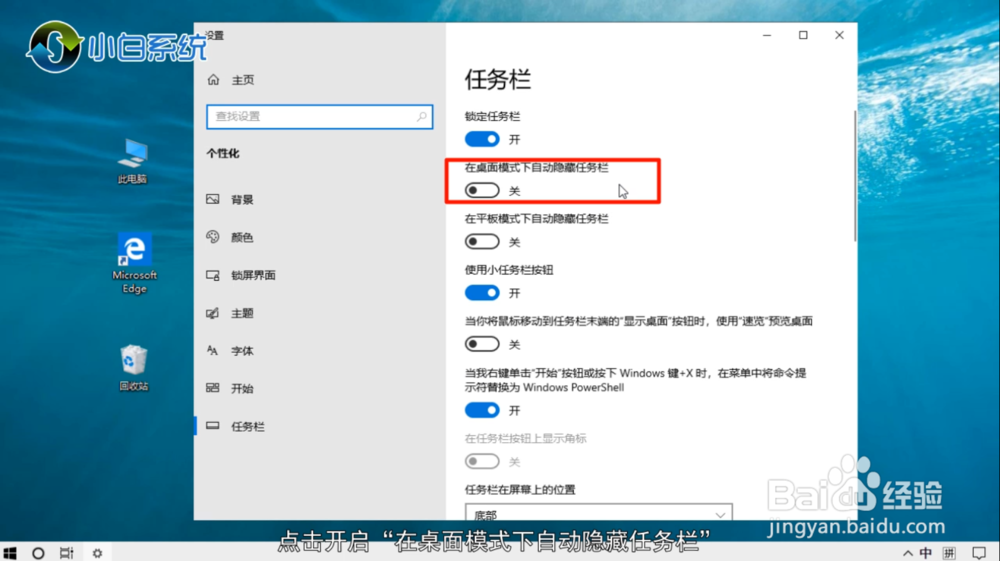Open the 颜色 color palette icon

pyautogui.click(x=213, y=237)
